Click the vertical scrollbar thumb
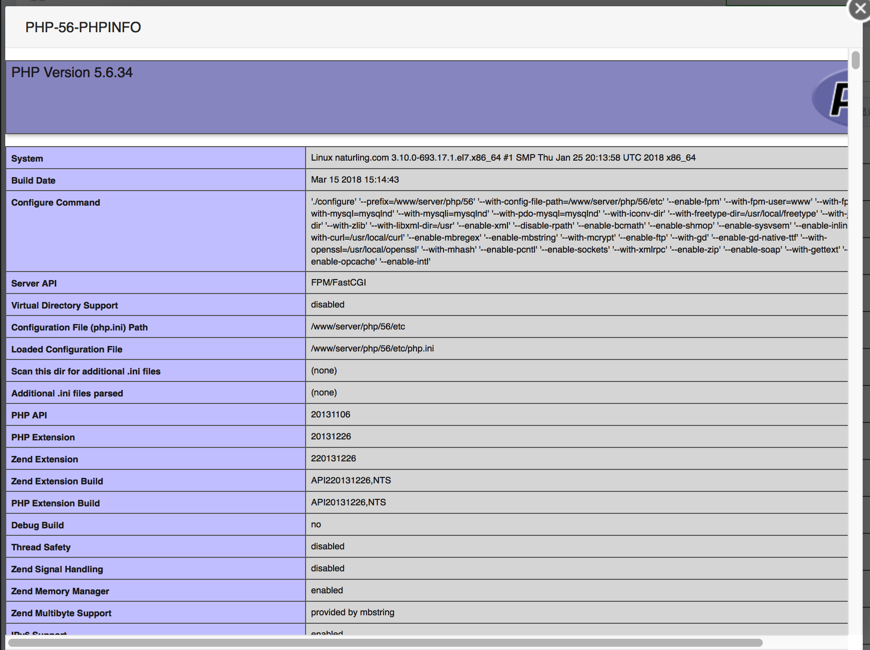 856,60
